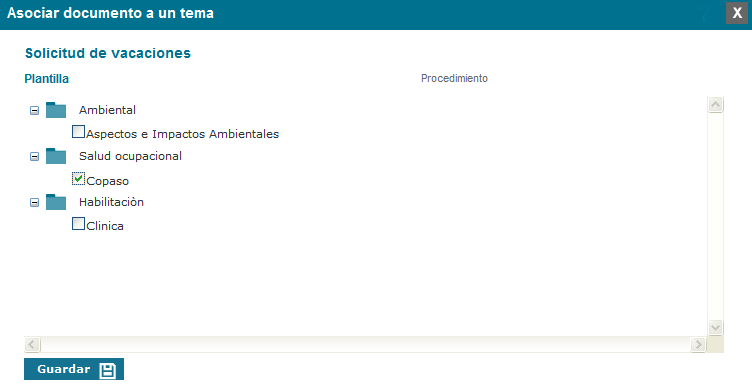752x384 pixels.
Task: Click the vertical scrollbar down arrow
Action: pyautogui.click(x=716, y=327)
